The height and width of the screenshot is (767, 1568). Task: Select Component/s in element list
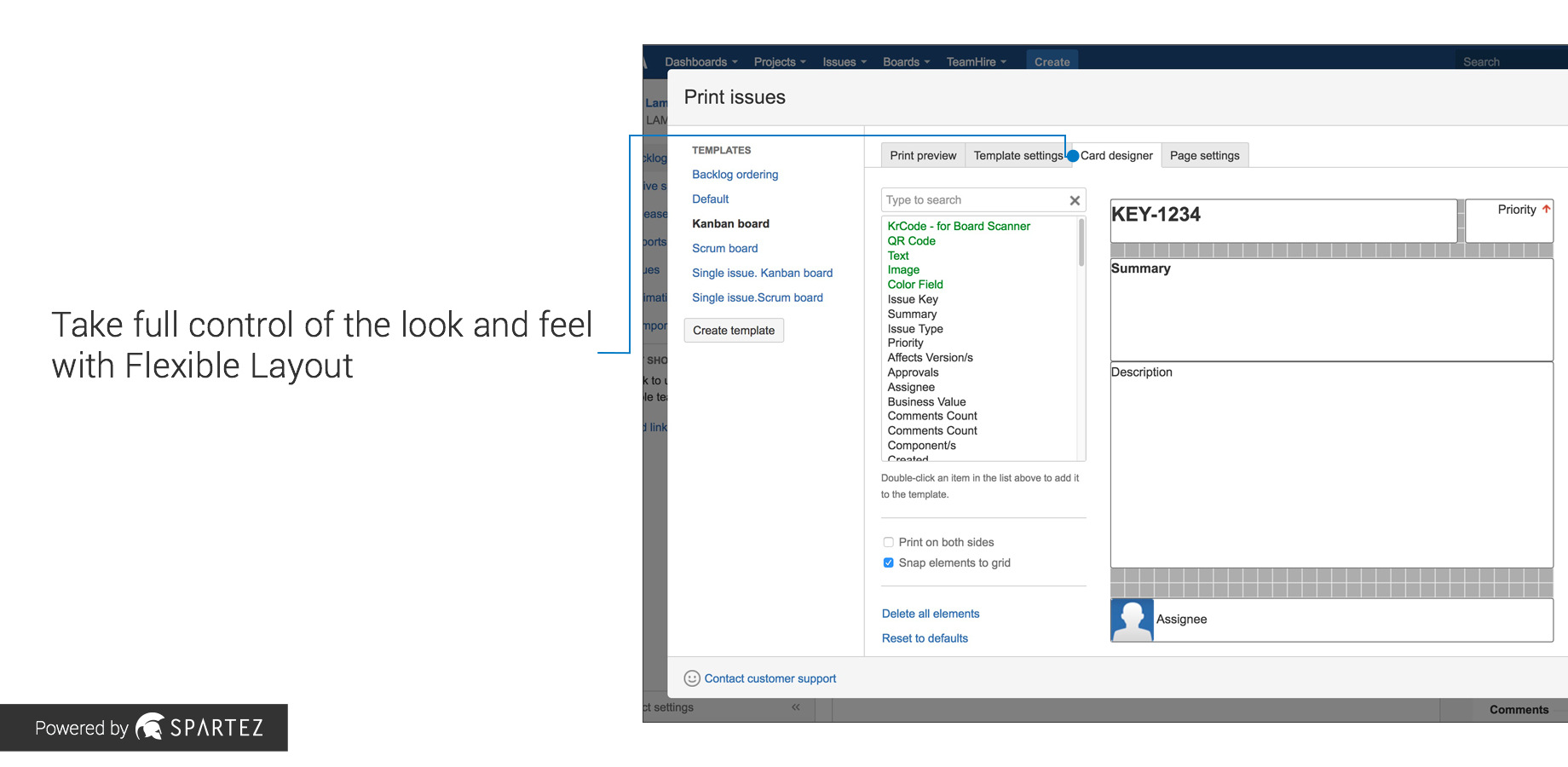pos(921,446)
